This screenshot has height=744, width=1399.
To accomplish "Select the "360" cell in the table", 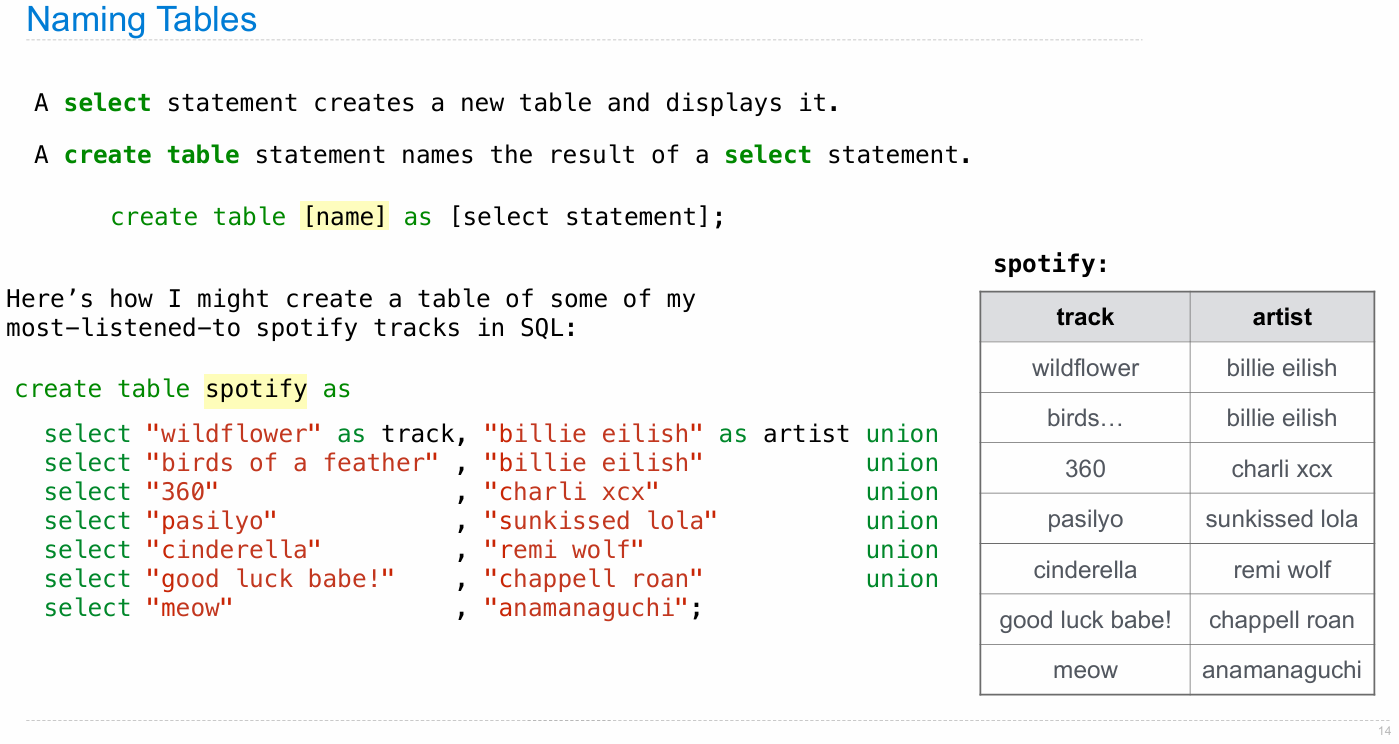I will 1085,469.
